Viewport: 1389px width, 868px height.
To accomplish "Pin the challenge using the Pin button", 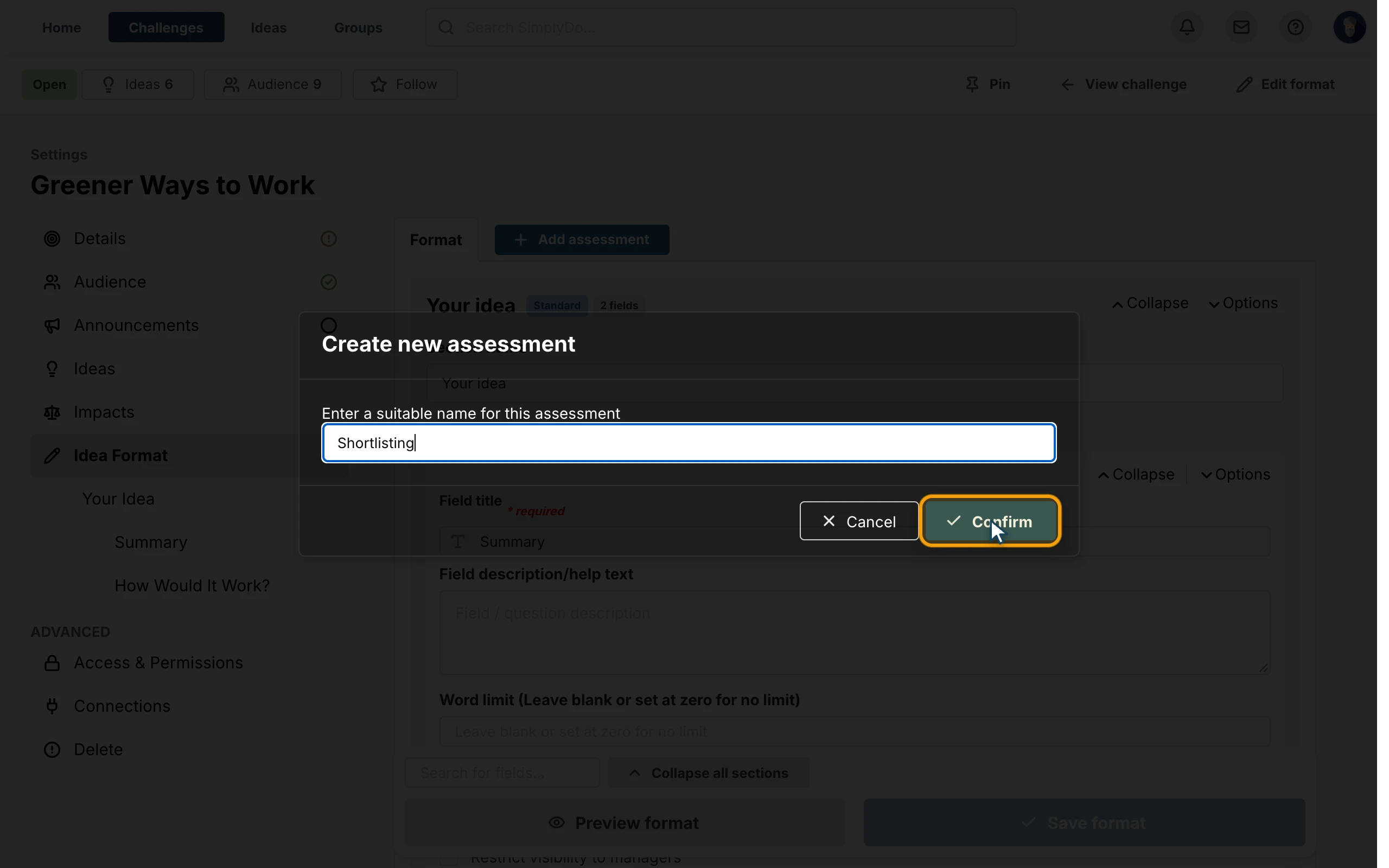I will pyautogui.click(x=987, y=85).
